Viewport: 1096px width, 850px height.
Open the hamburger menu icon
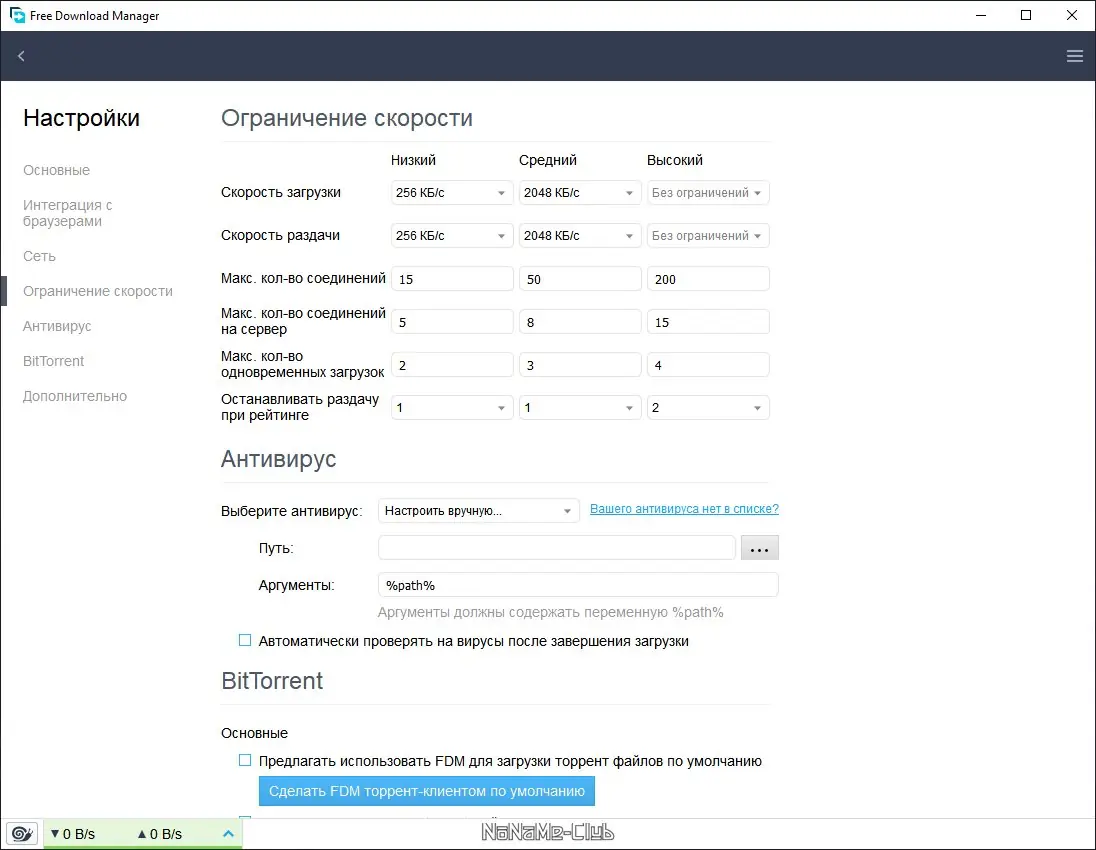[1074, 56]
